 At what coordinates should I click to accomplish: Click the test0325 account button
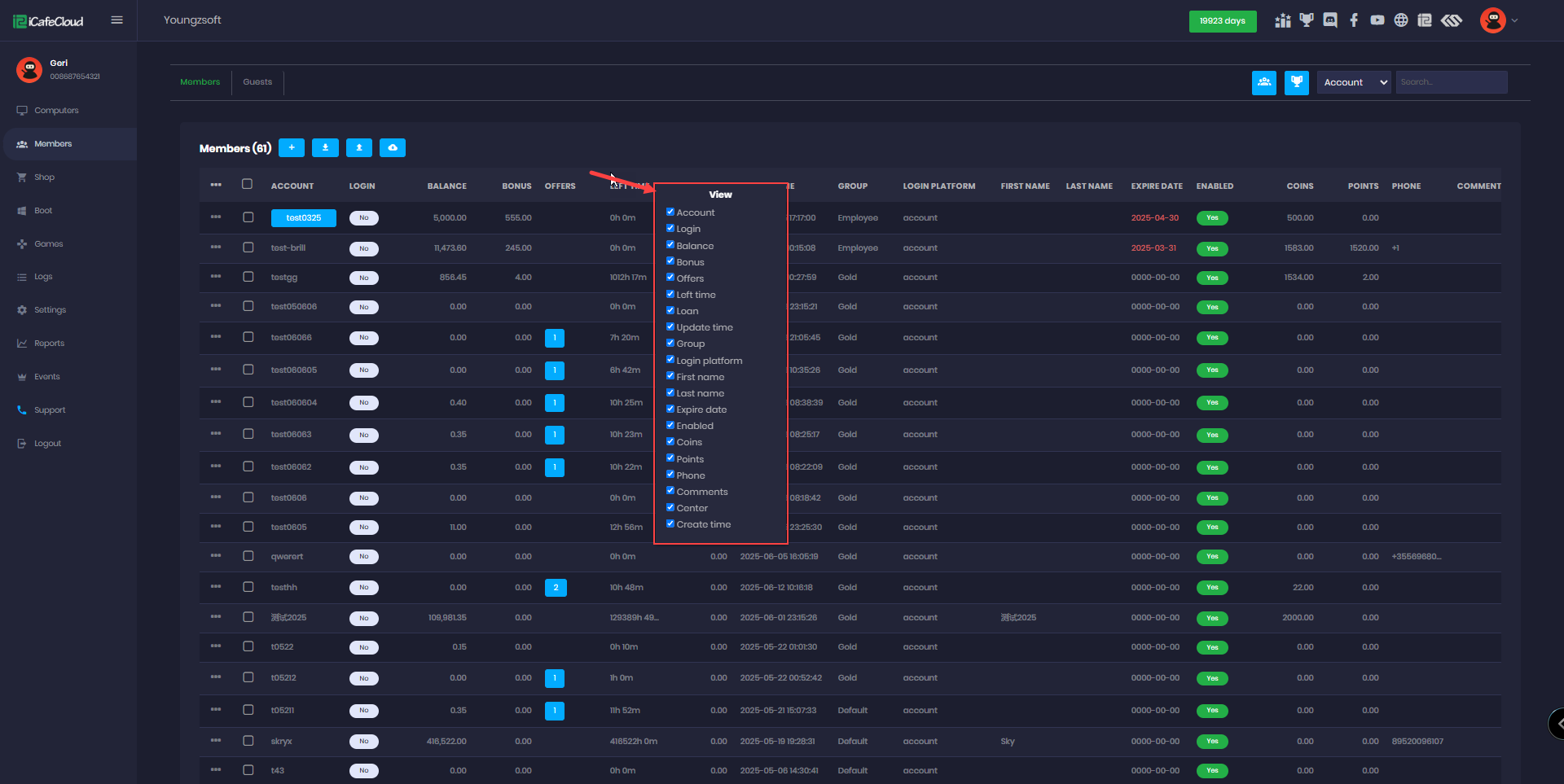coord(303,218)
